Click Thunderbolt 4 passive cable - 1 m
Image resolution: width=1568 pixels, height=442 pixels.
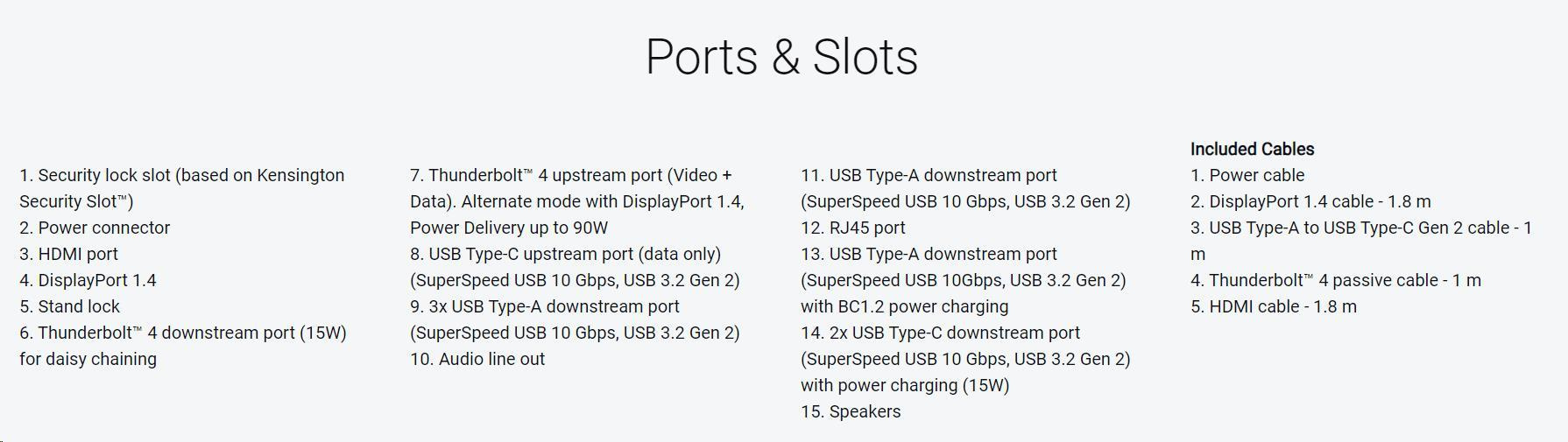tap(1336, 281)
